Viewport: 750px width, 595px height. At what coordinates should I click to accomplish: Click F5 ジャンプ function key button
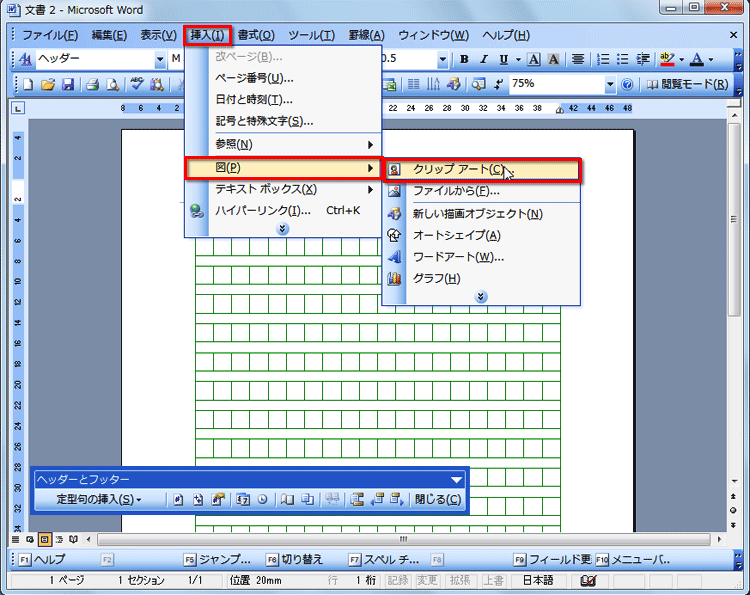(x=217, y=560)
